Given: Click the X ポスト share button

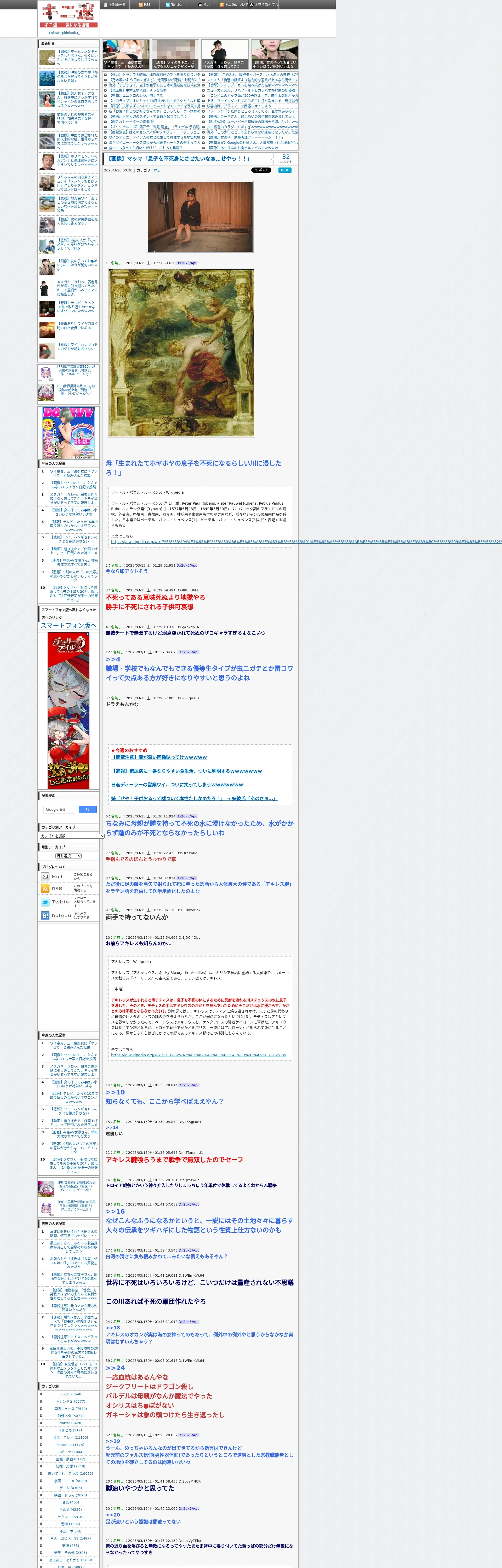Looking at the screenshot, I should 261,170.
